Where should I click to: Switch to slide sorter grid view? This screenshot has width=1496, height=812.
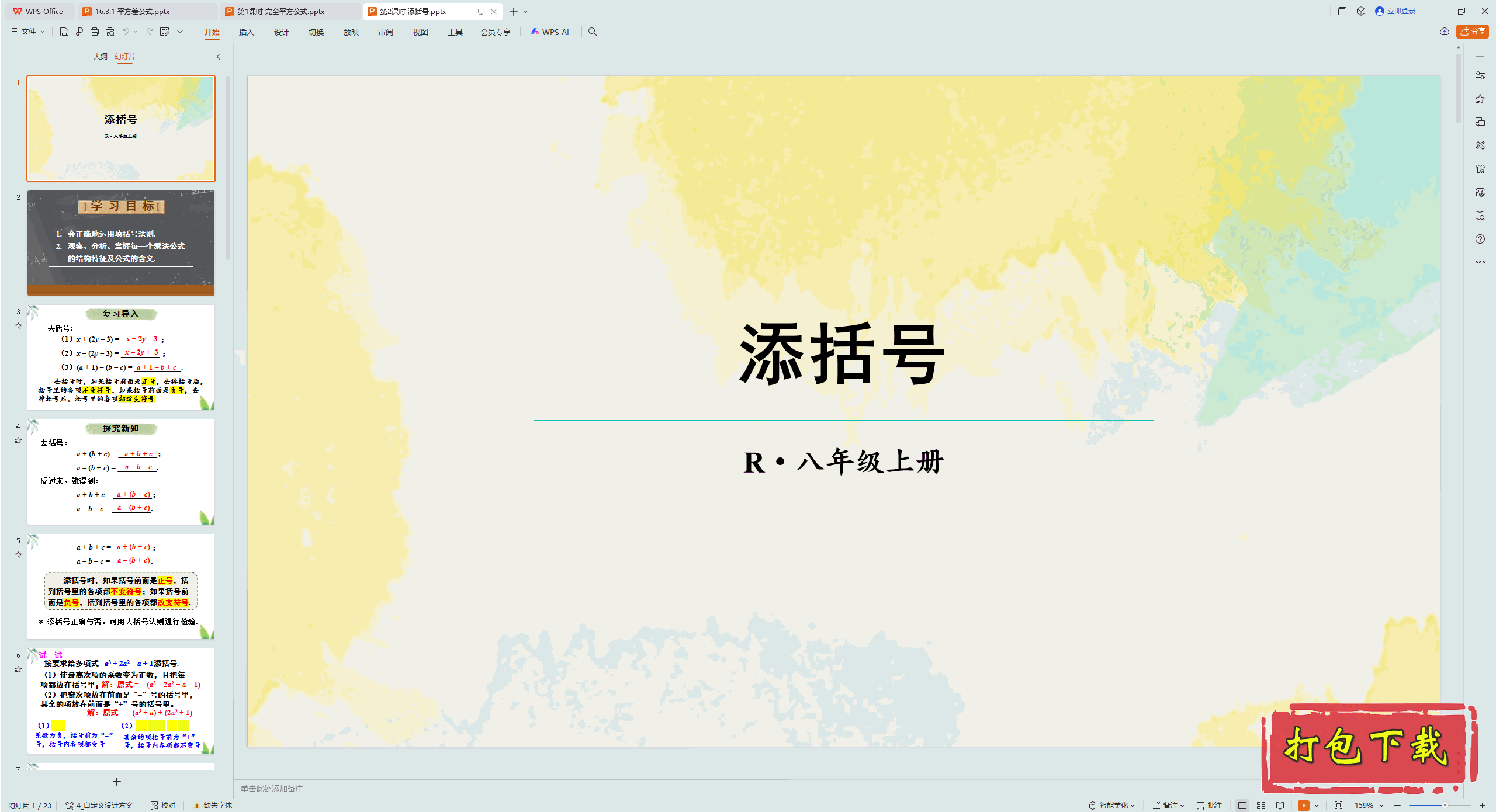[1261, 805]
